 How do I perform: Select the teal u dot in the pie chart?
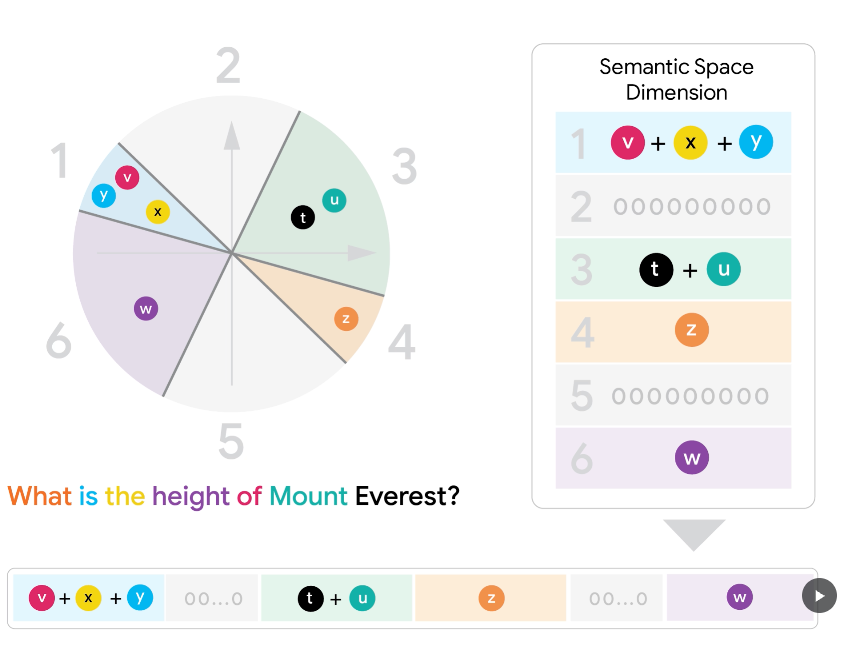click(x=334, y=200)
